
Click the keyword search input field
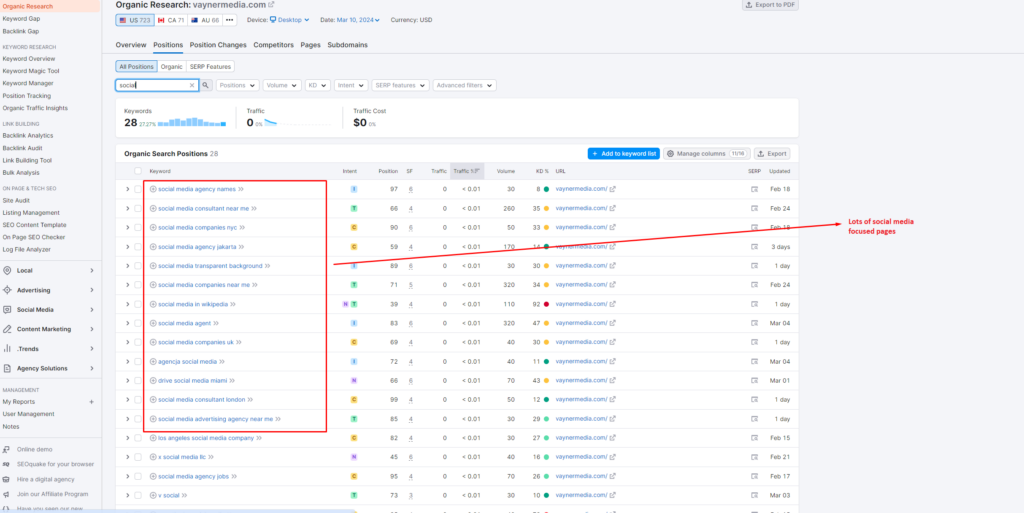pyautogui.click(x=157, y=85)
